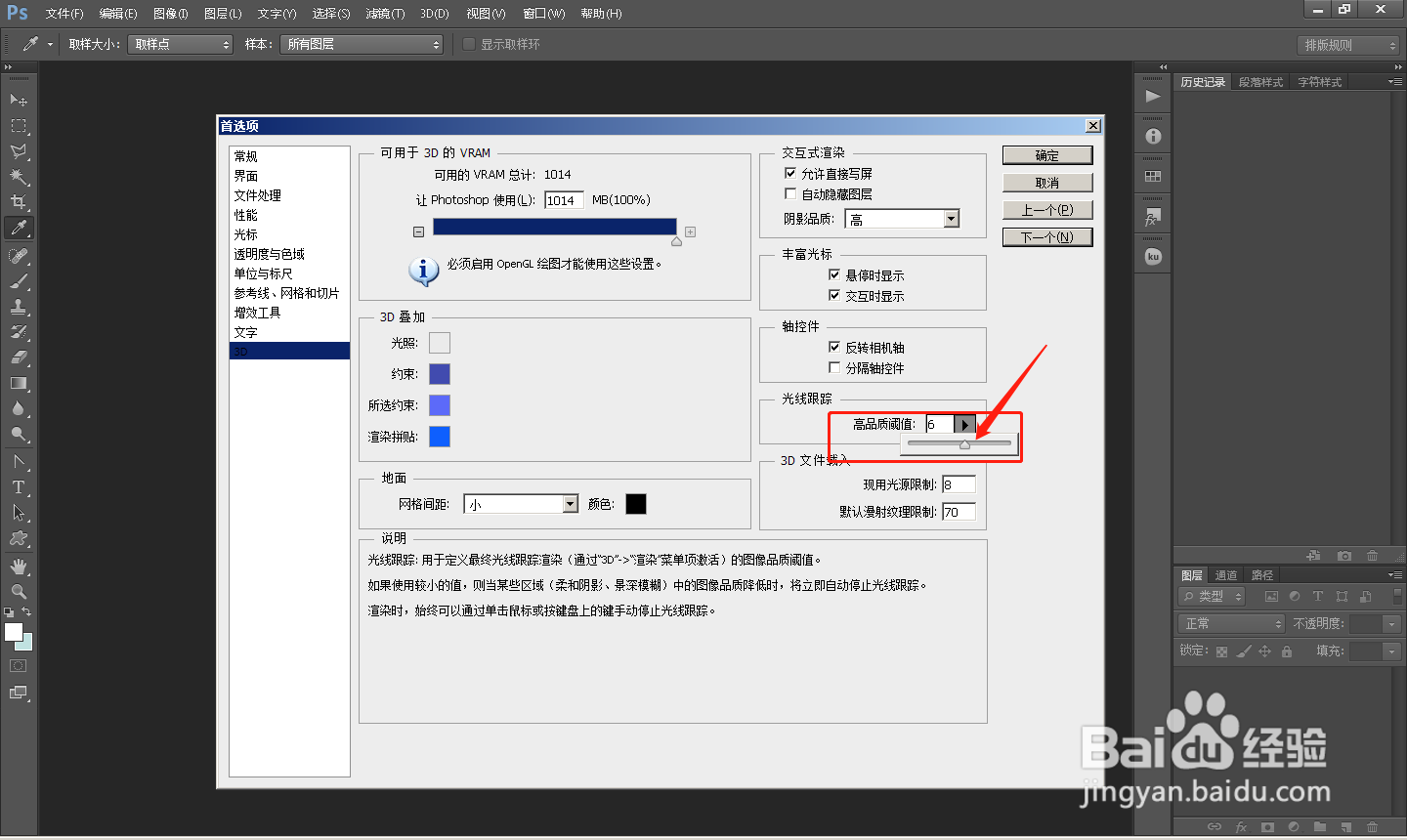Select the Eyedropper tool in toolbox
Screen dimensions: 1407x840
point(19,228)
